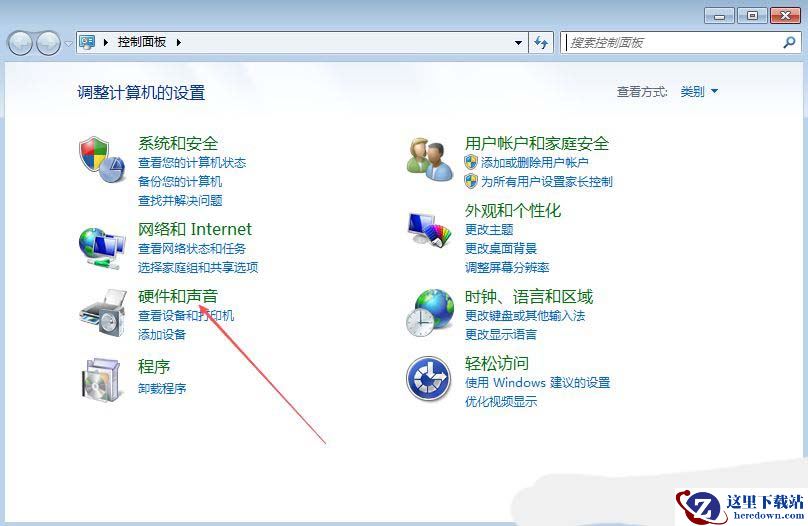Click the search magnifier icon
Image resolution: width=808 pixels, height=526 pixels.
point(789,42)
